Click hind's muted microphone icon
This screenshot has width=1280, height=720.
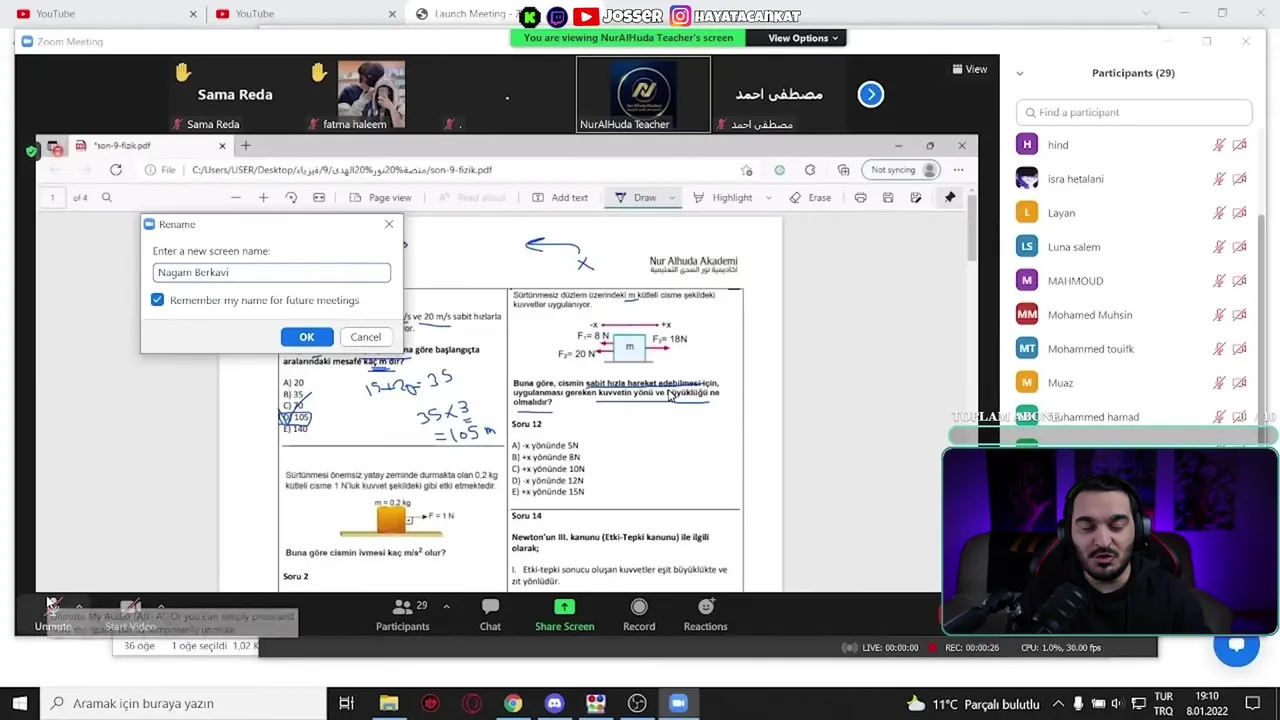(1219, 145)
